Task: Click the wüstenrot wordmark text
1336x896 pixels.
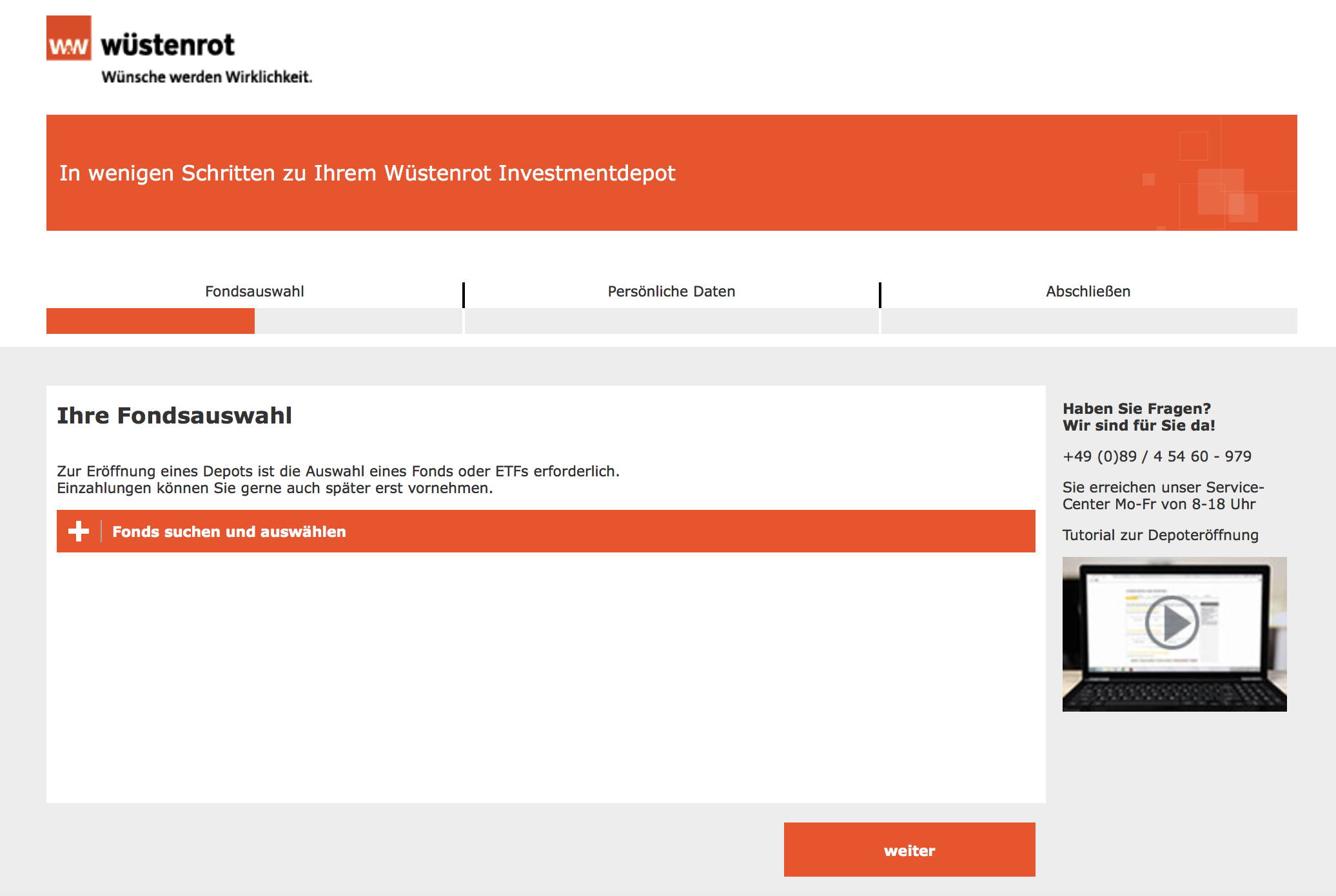Action: pyautogui.click(x=168, y=45)
